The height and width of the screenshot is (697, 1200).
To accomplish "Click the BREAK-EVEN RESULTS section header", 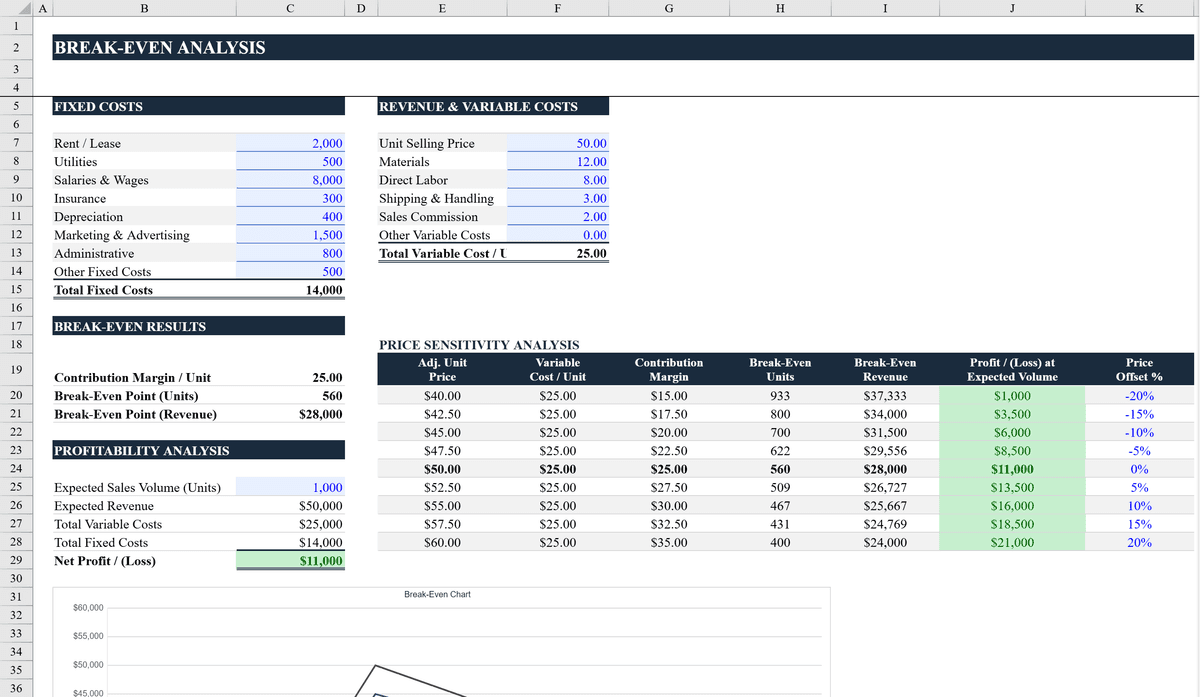I will (198, 326).
